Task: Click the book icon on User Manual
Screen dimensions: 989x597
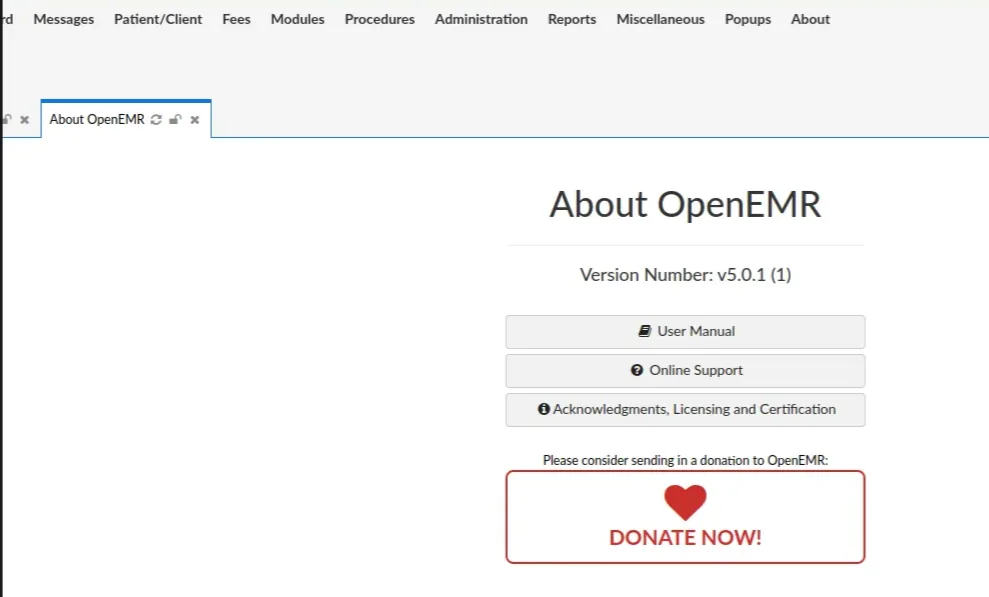Action: point(645,331)
